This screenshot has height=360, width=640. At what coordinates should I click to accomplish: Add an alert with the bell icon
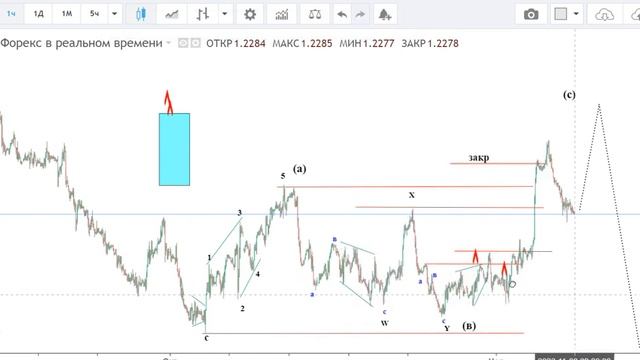click(x=384, y=15)
